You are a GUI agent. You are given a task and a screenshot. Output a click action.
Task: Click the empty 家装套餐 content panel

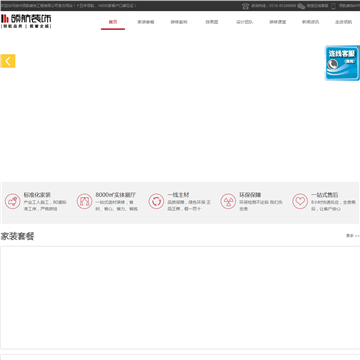click(x=180, y=298)
